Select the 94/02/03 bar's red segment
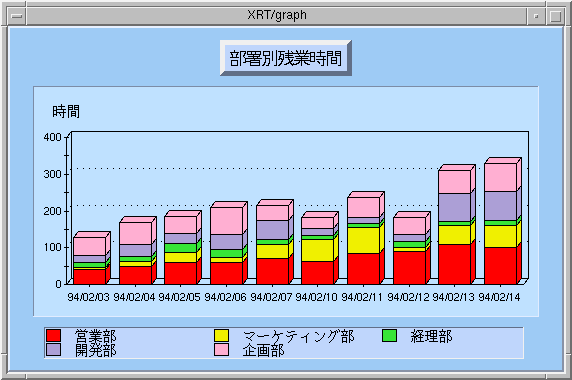Image resolution: width=572 pixels, height=380 pixels. (90, 277)
